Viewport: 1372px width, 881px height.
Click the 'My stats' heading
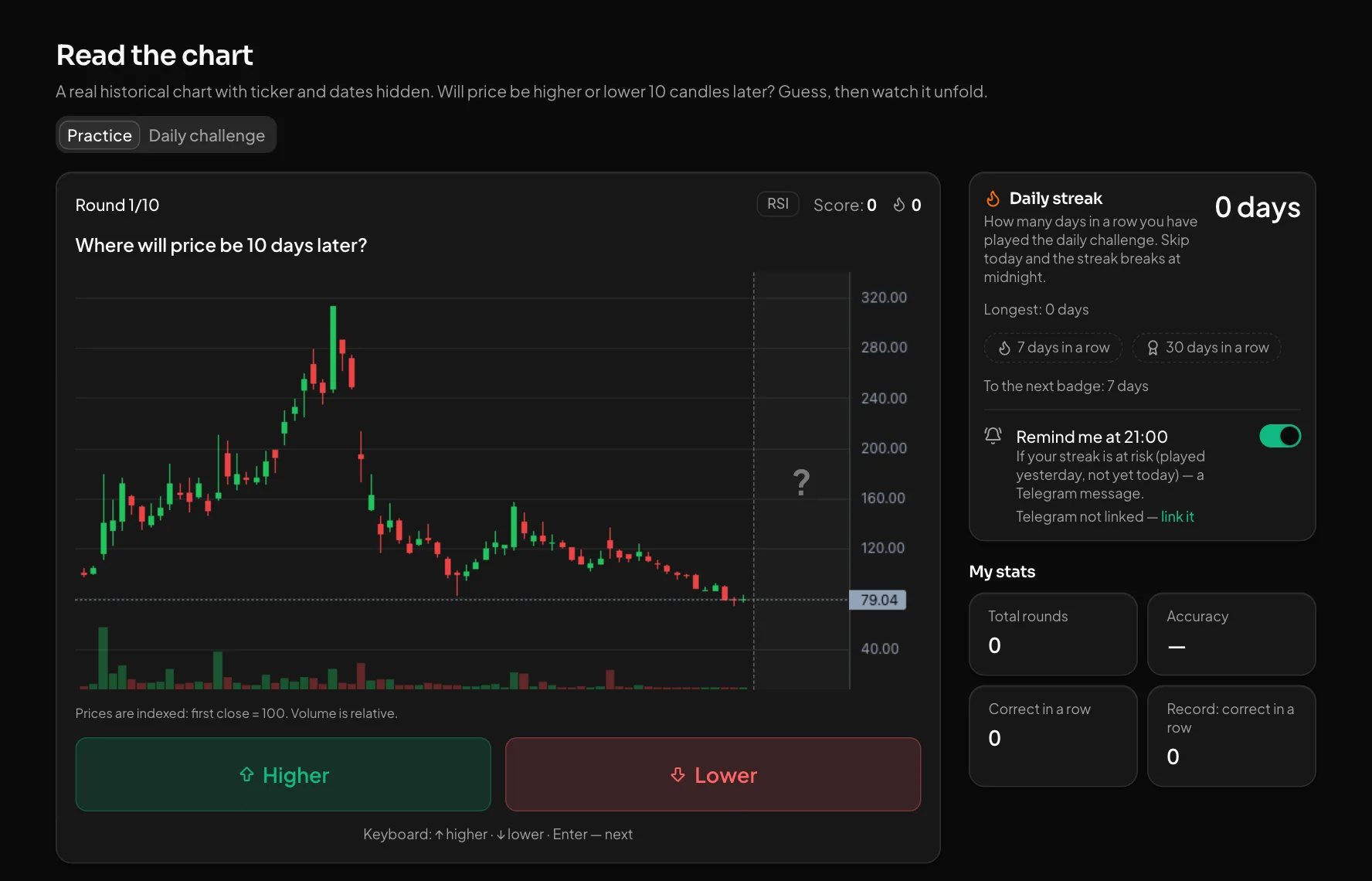(1002, 571)
